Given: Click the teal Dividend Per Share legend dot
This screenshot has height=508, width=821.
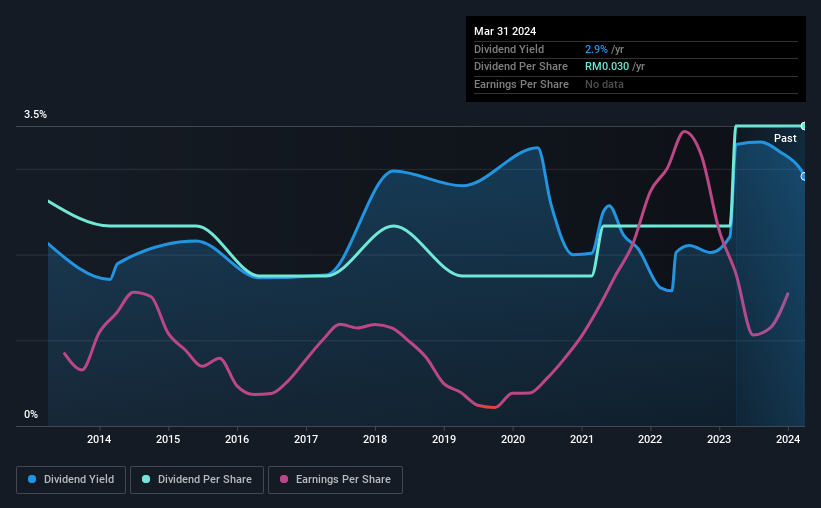Looking at the screenshot, I should (x=146, y=479).
